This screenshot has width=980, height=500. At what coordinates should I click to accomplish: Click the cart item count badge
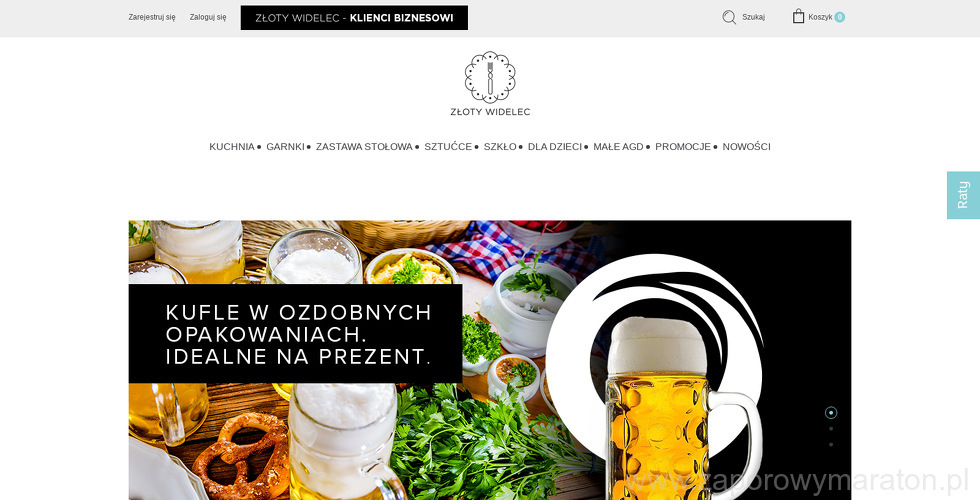click(x=839, y=17)
